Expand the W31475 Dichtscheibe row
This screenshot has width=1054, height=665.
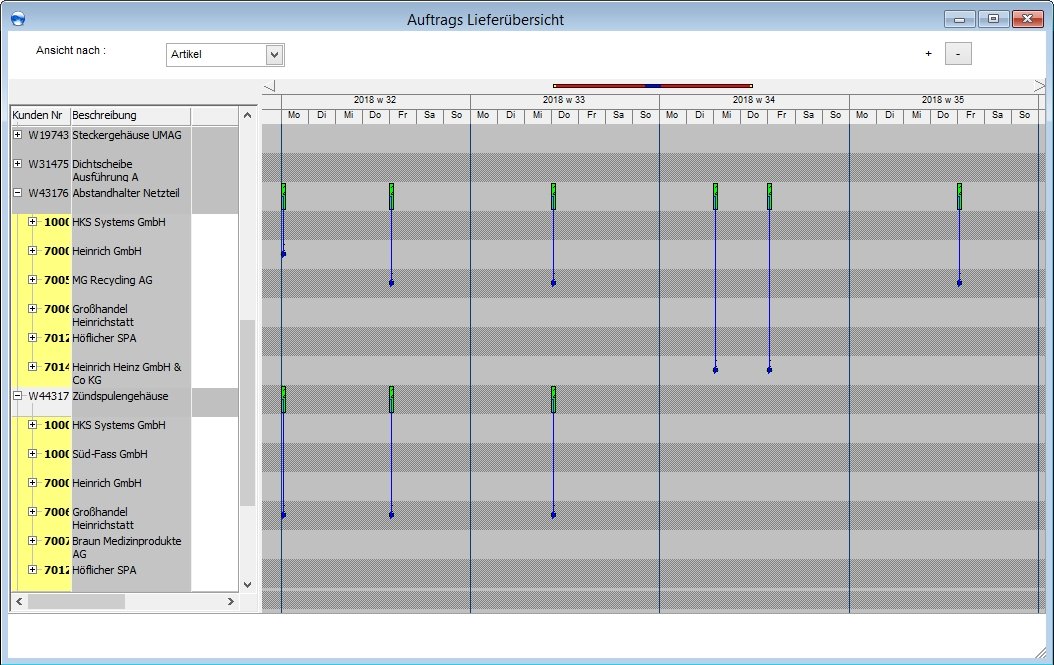pos(17,163)
